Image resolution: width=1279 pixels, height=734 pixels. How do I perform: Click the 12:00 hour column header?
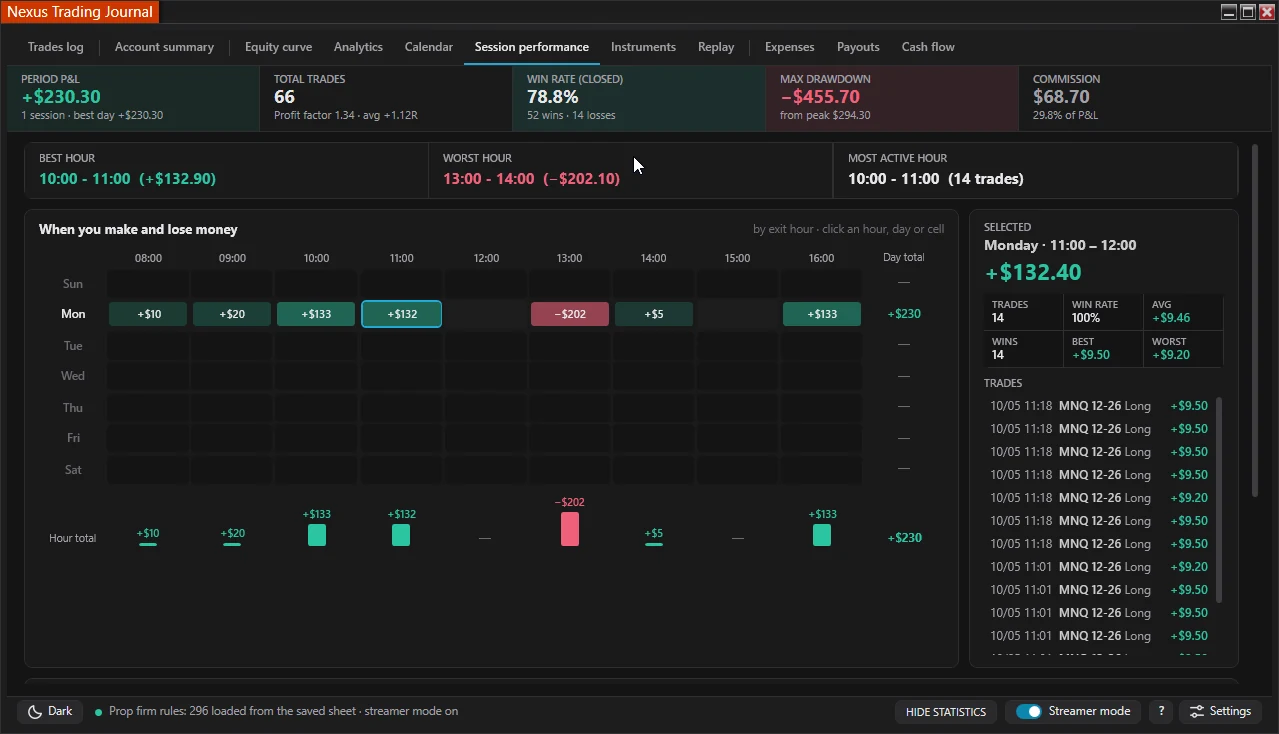pos(486,258)
